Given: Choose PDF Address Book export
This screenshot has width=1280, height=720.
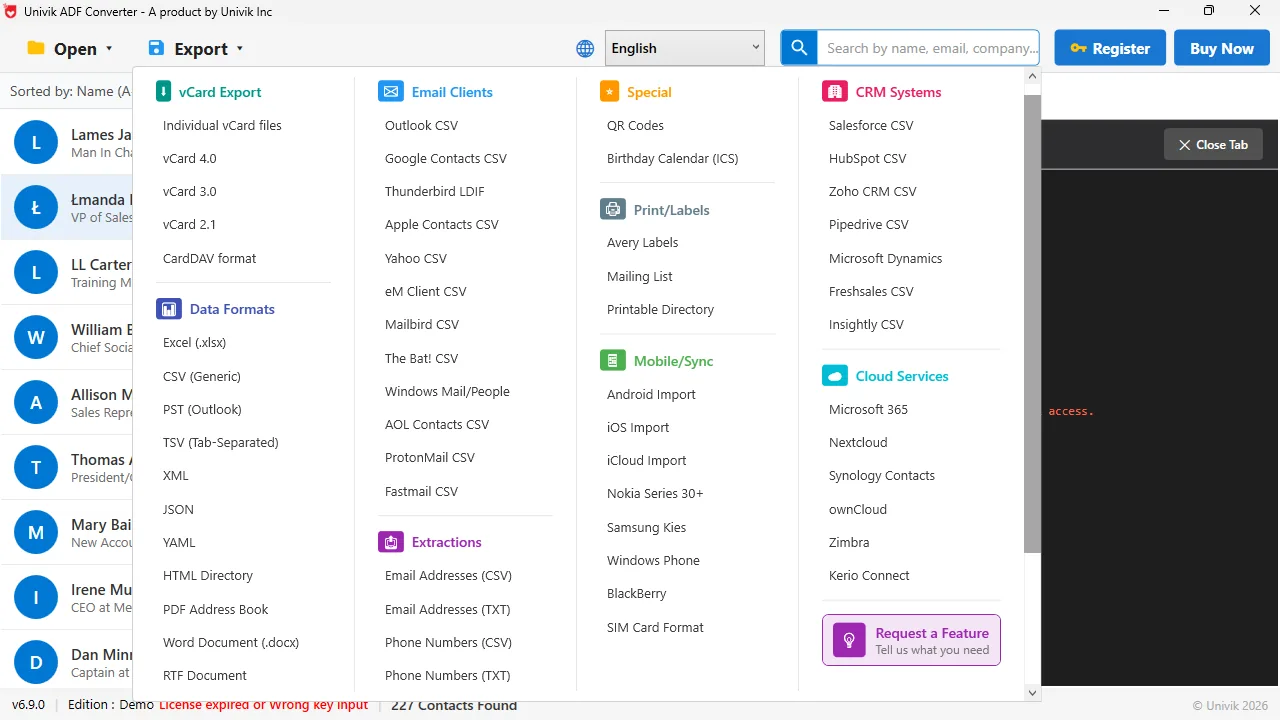Looking at the screenshot, I should coord(216,609).
